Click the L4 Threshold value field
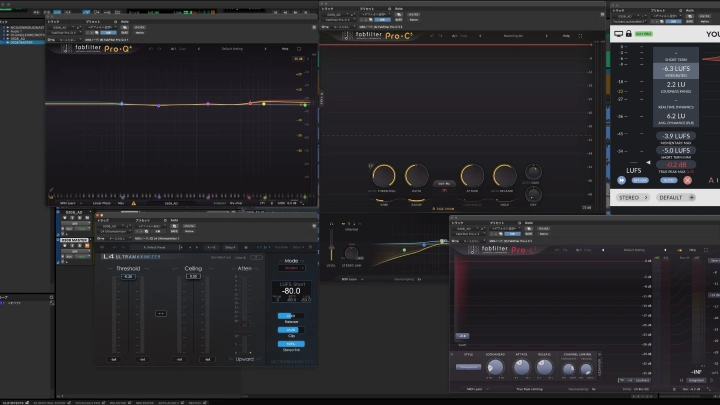 [128, 277]
